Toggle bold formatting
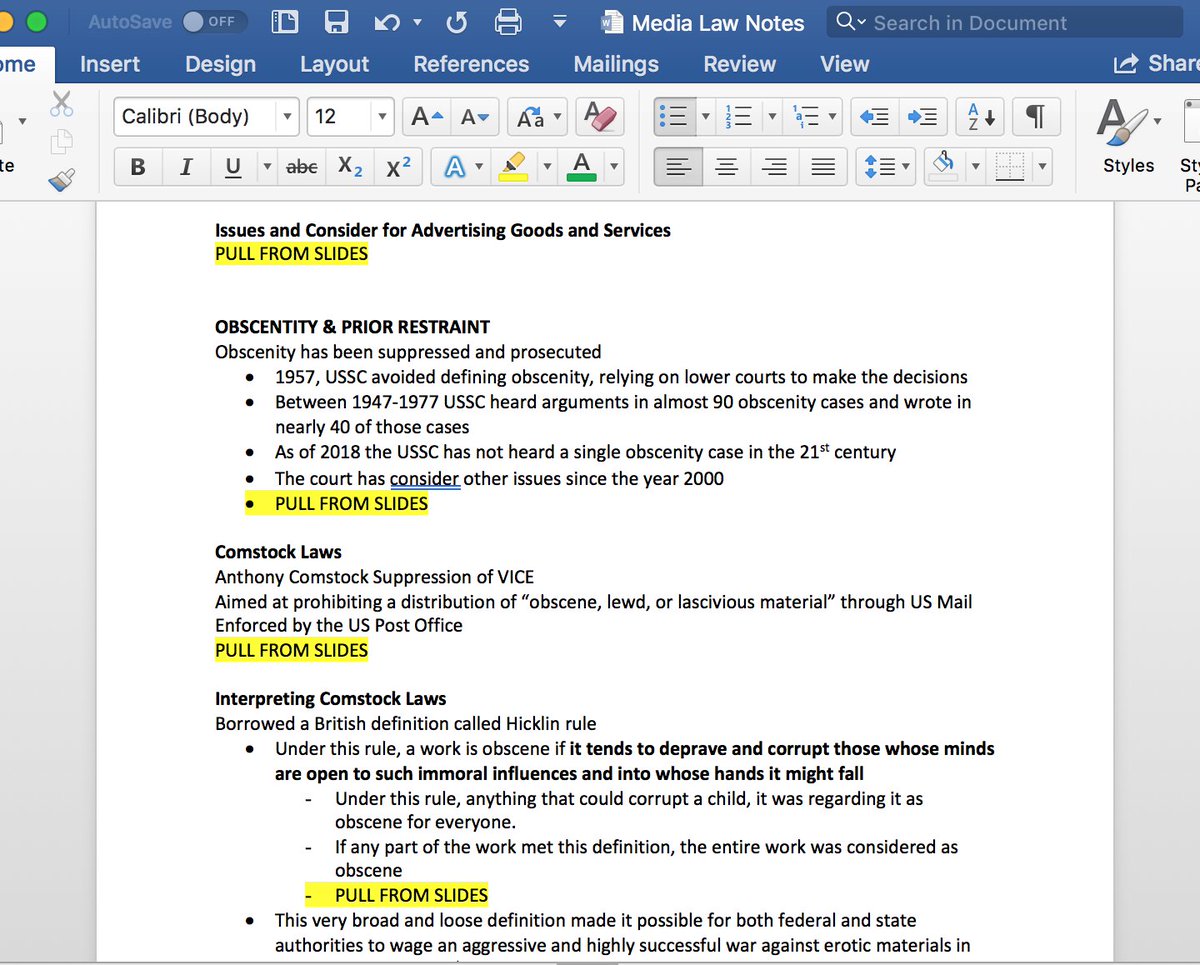The image size is (1200, 965). [x=138, y=167]
